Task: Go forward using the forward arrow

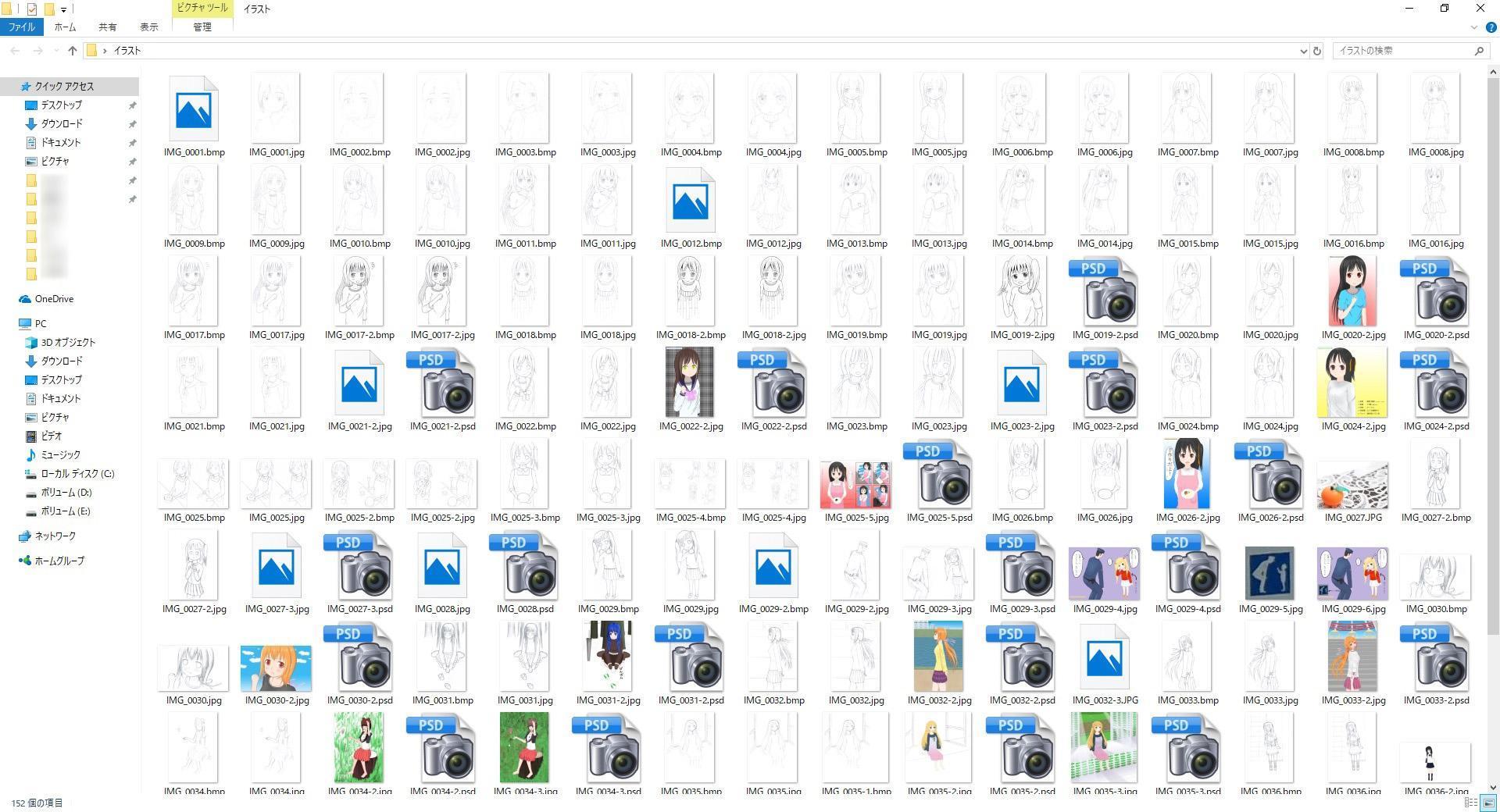Action: tap(37, 51)
